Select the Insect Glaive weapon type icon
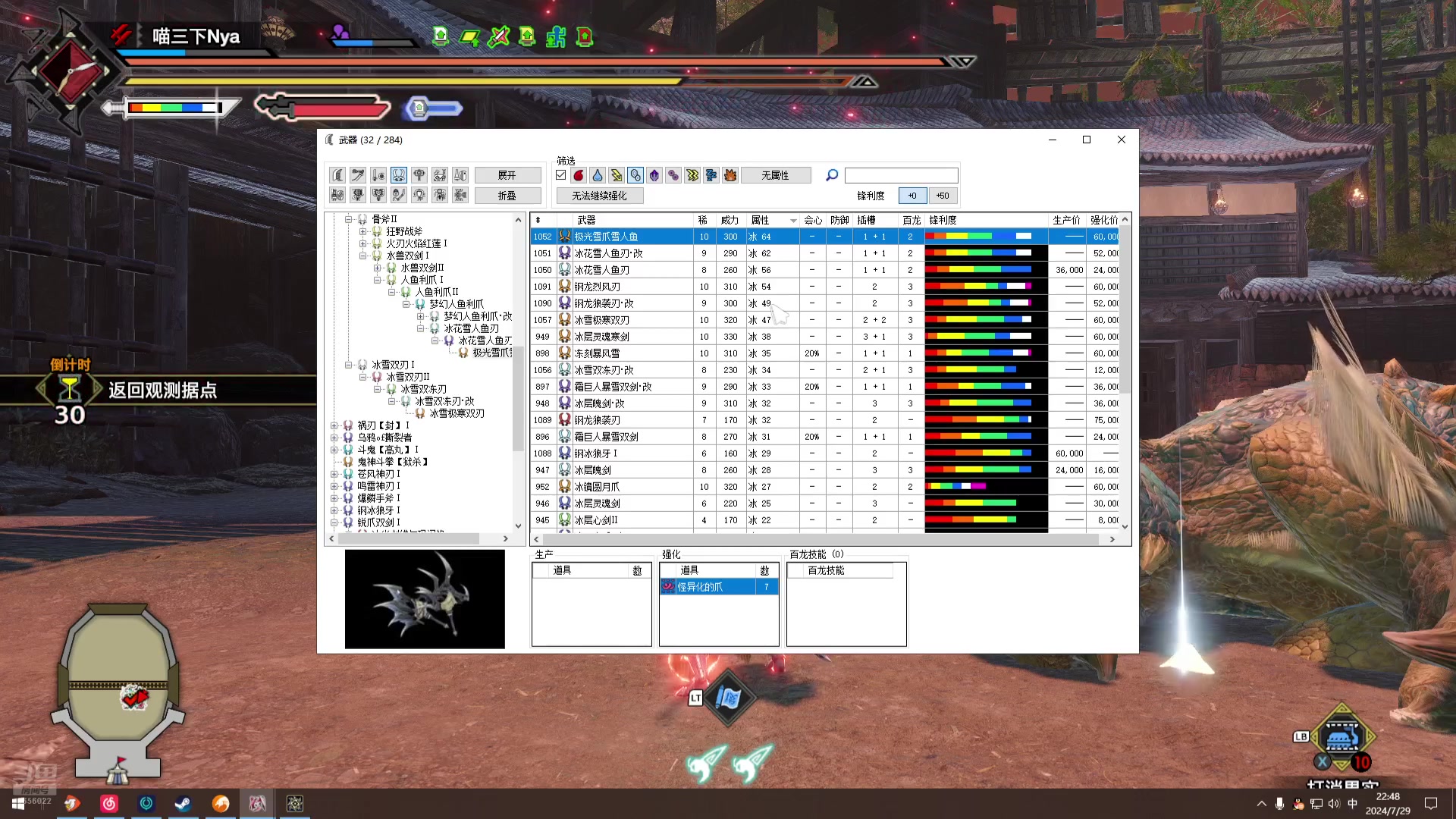Viewport: 1456px width, 819px height. pyautogui.click(x=399, y=196)
